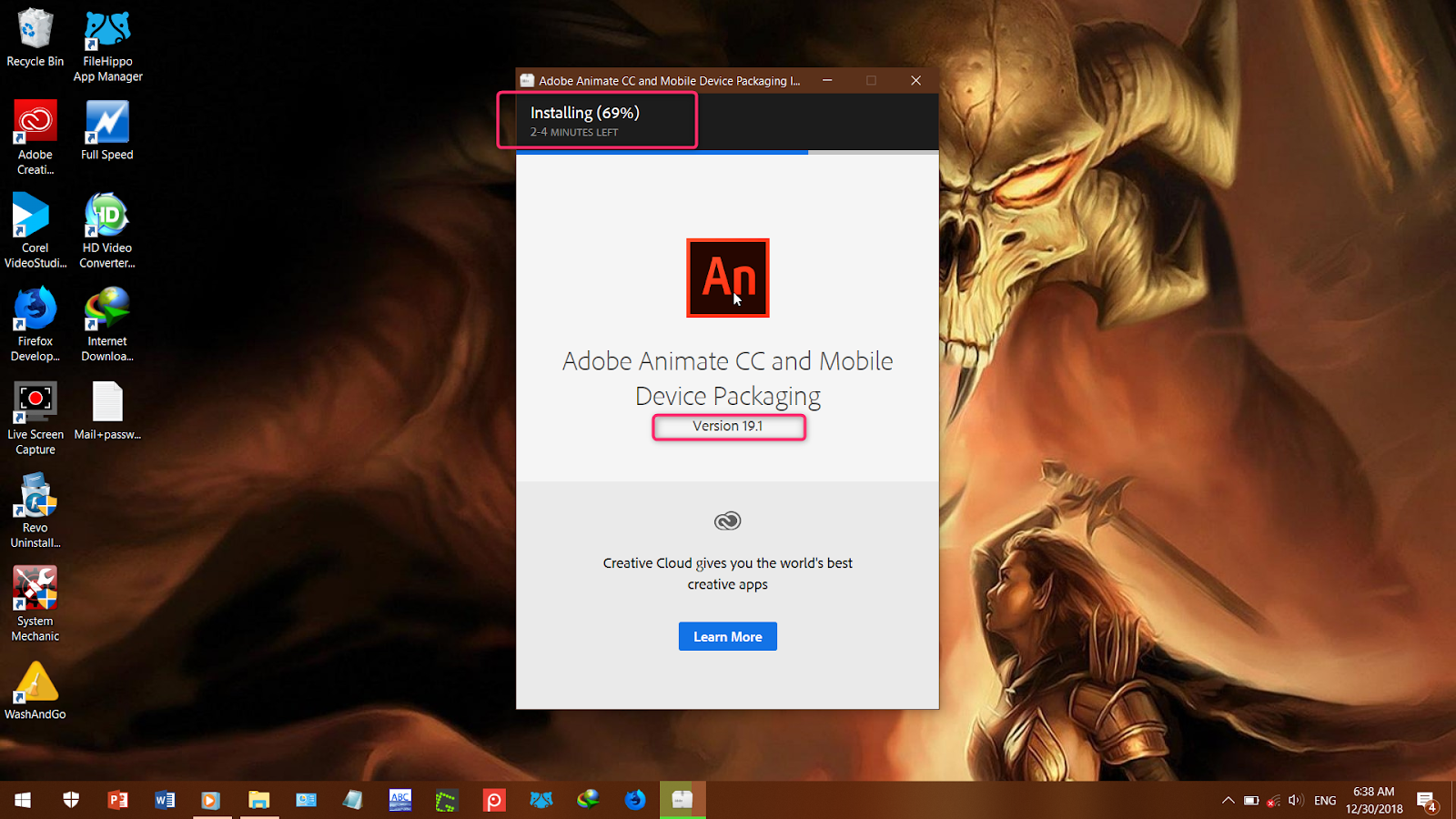
Task: Select Revo Uninstaller desktop shortcut
Action: tap(35, 511)
